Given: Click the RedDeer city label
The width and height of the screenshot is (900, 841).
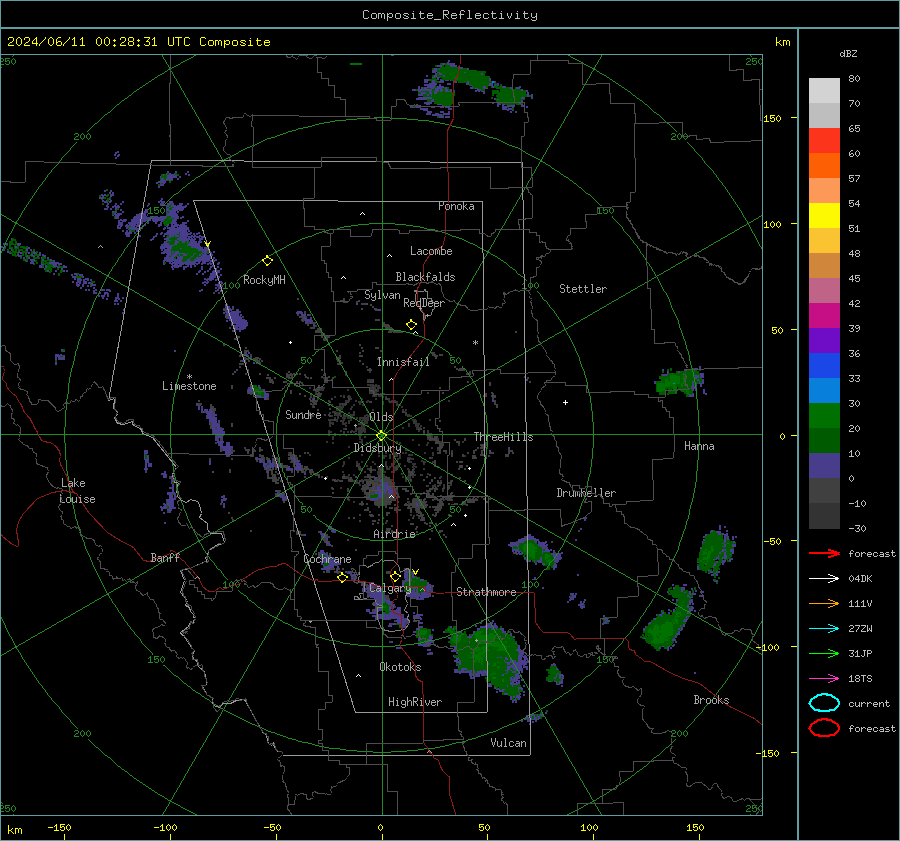Looking at the screenshot, I should (x=424, y=303).
